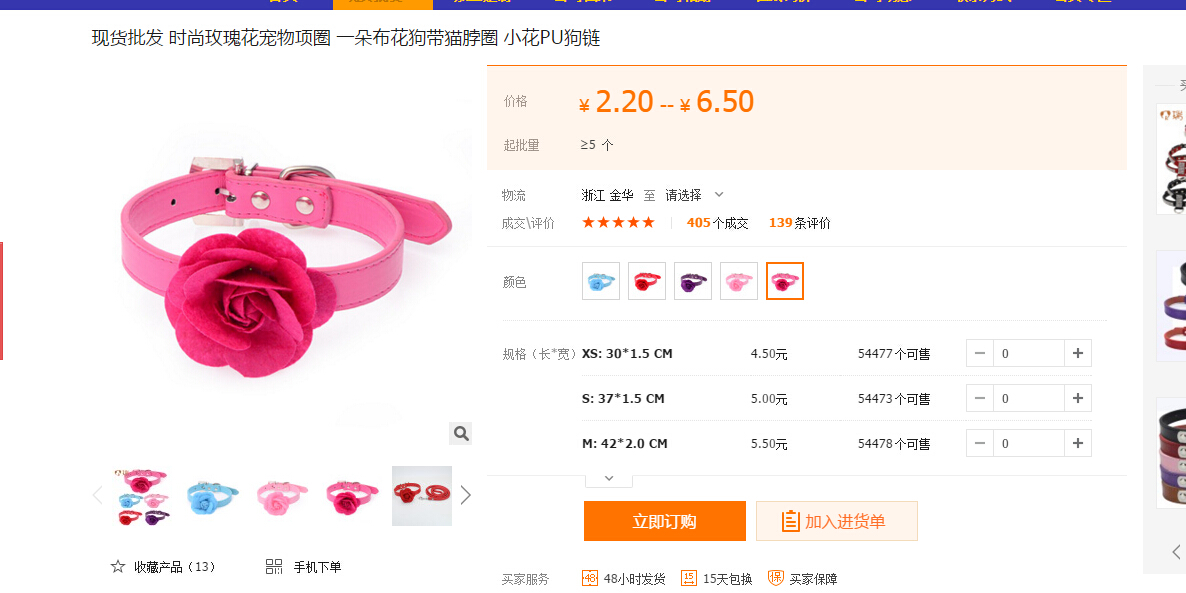Viewport: 1186px width, 593px height.
Task: Increase quantity for M size
Action: click(x=1077, y=443)
